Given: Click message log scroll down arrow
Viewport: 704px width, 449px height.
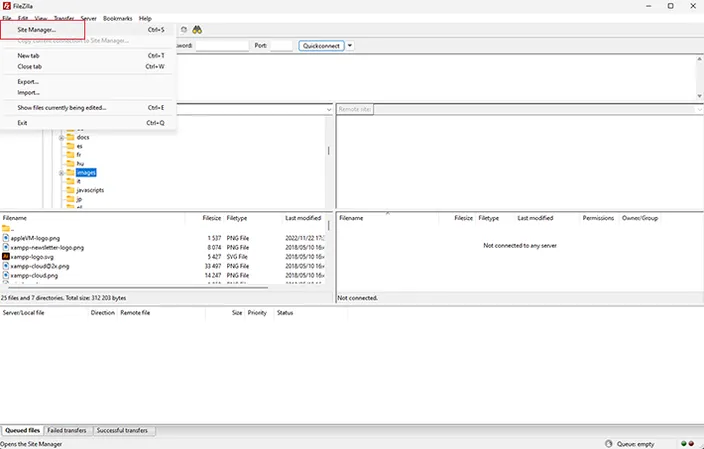Looking at the screenshot, I should coord(700,96).
